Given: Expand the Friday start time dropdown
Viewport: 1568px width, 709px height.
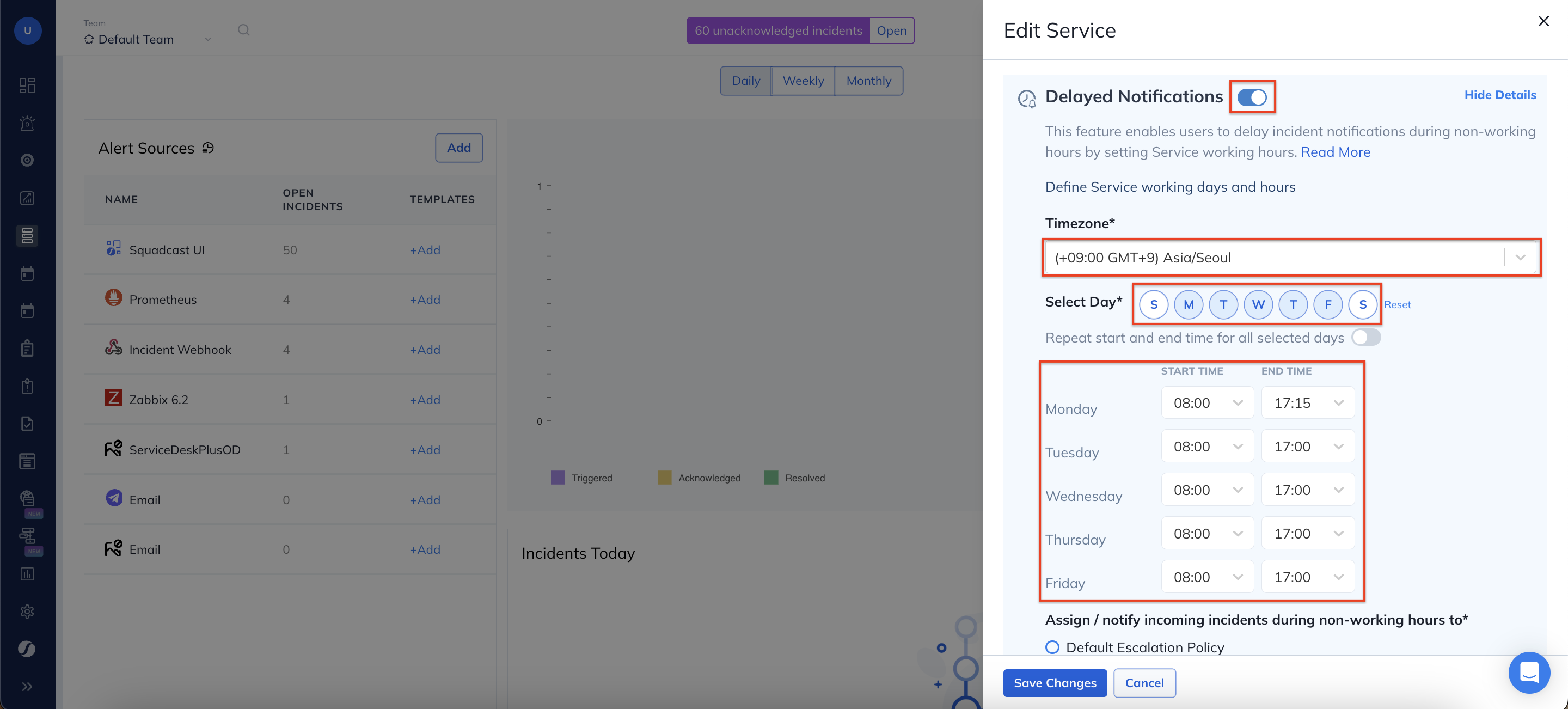Looking at the screenshot, I should pos(1207,577).
